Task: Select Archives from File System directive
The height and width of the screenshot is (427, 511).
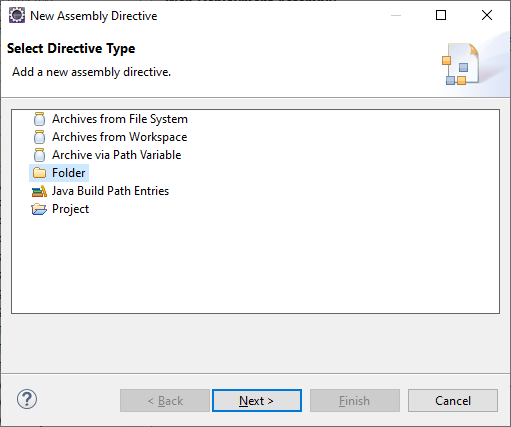Action: click(120, 119)
